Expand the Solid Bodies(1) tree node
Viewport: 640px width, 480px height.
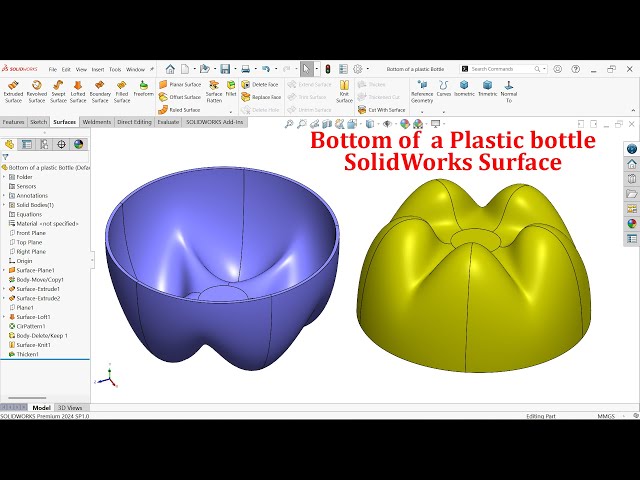pyautogui.click(x=4, y=205)
